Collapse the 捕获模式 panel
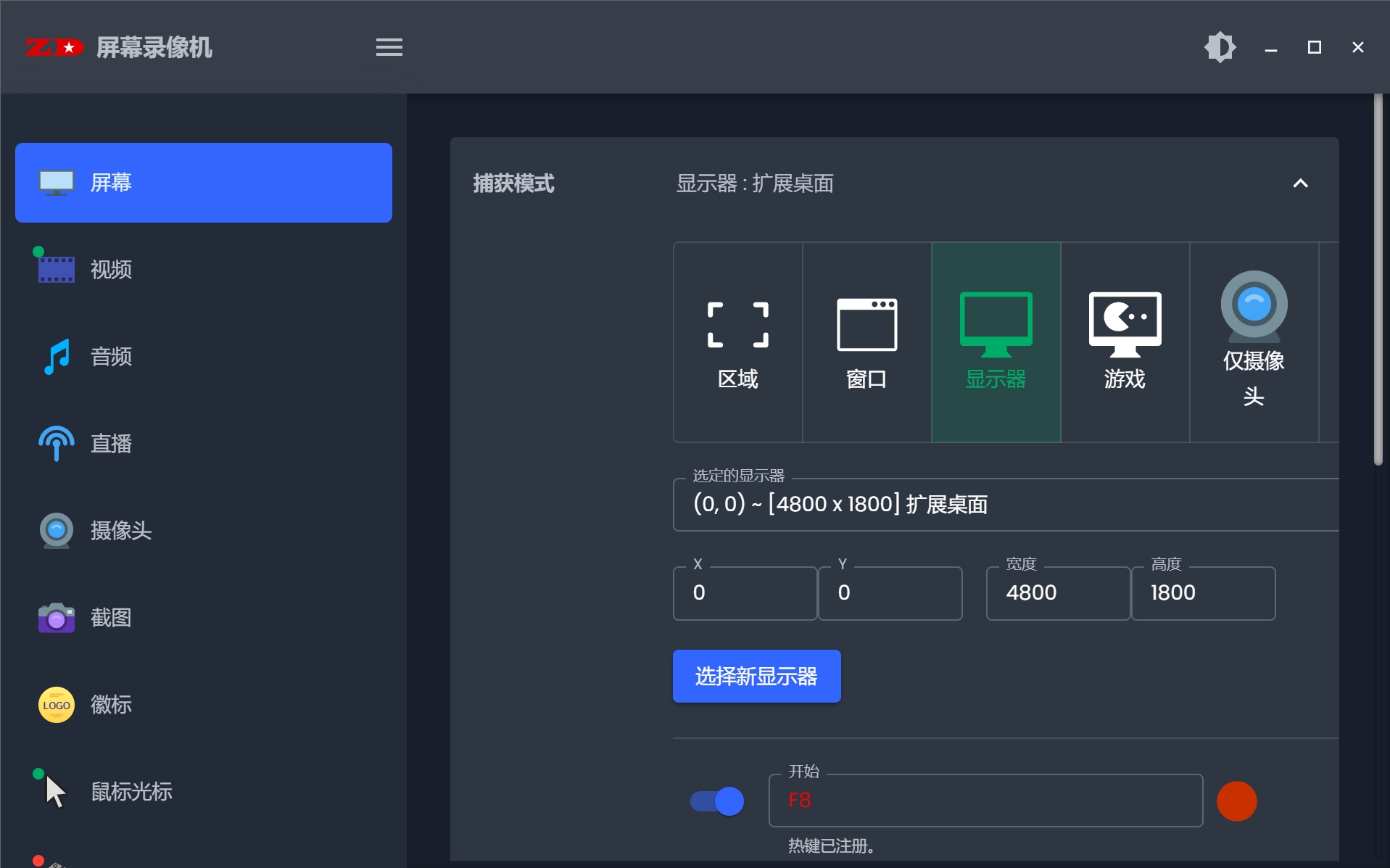 [1300, 183]
